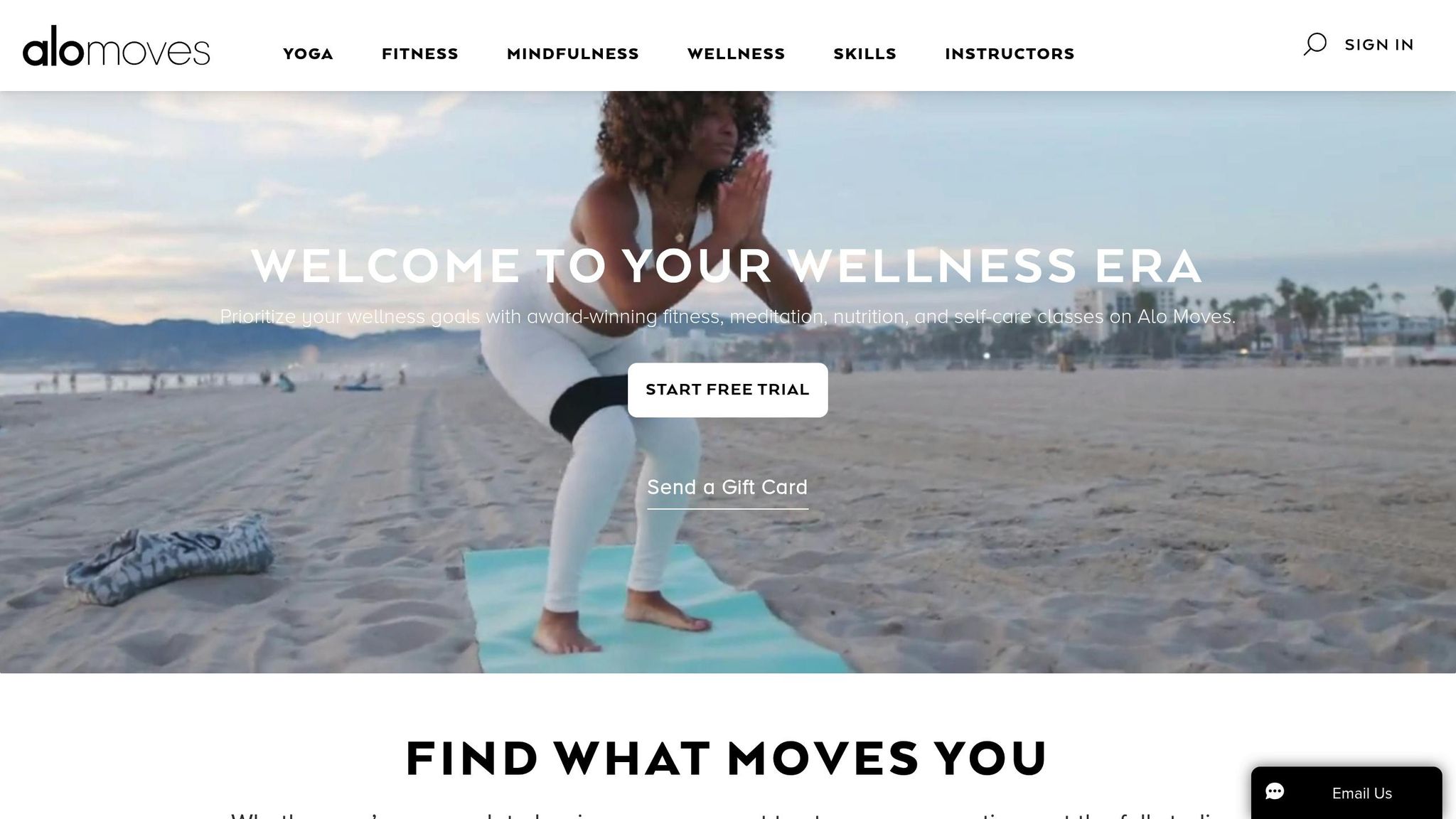This screenshot has width=1456, height=819.
Task: Open the search magnifier icon
Action: click(x=1315, y=44)
